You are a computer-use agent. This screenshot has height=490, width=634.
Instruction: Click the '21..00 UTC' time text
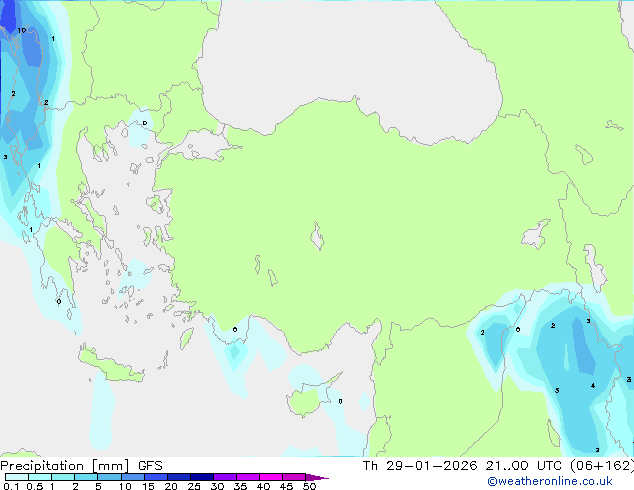coord(524,466)
